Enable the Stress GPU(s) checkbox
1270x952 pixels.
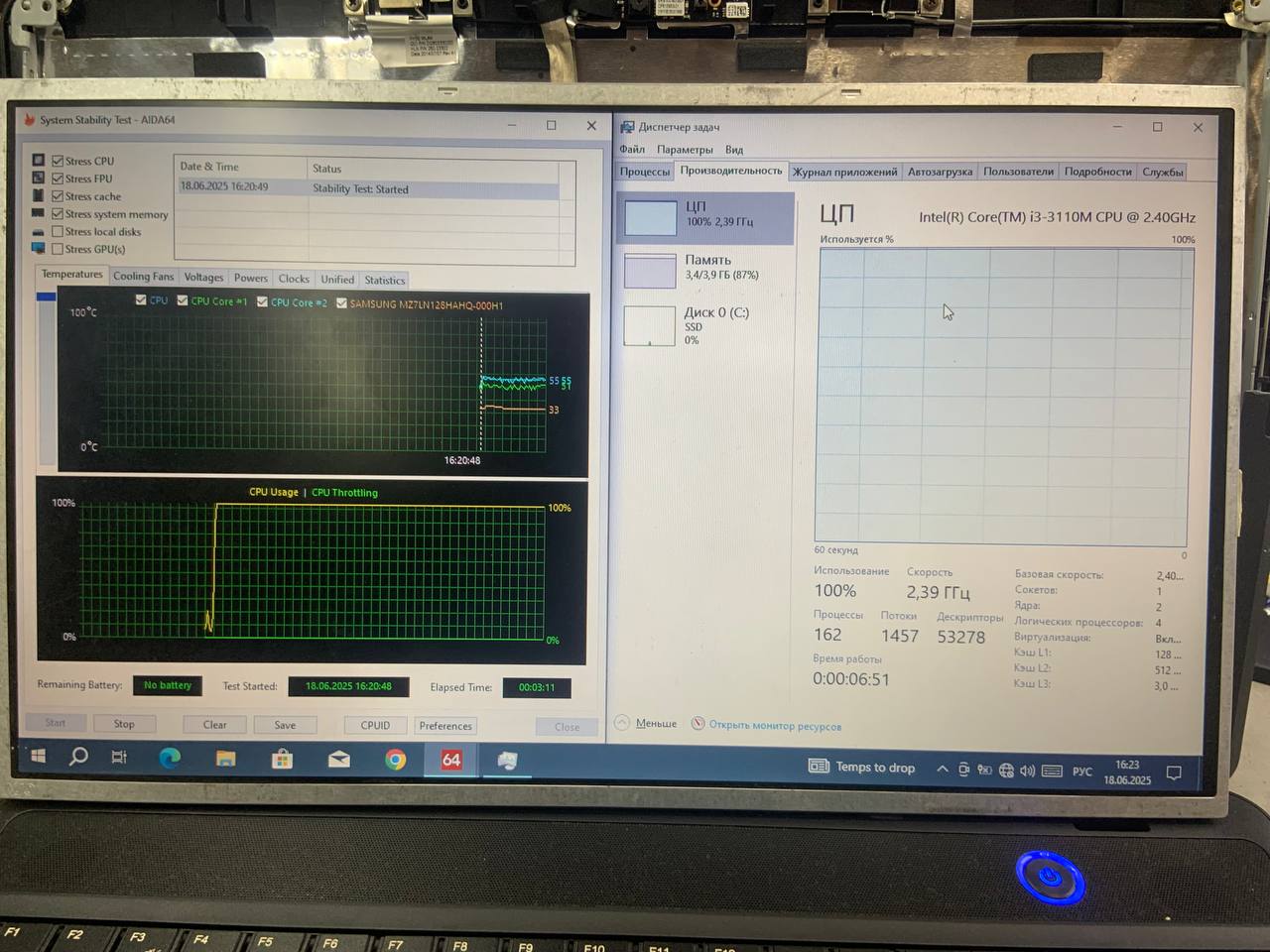pyautogui.click(x=58, y=249)
